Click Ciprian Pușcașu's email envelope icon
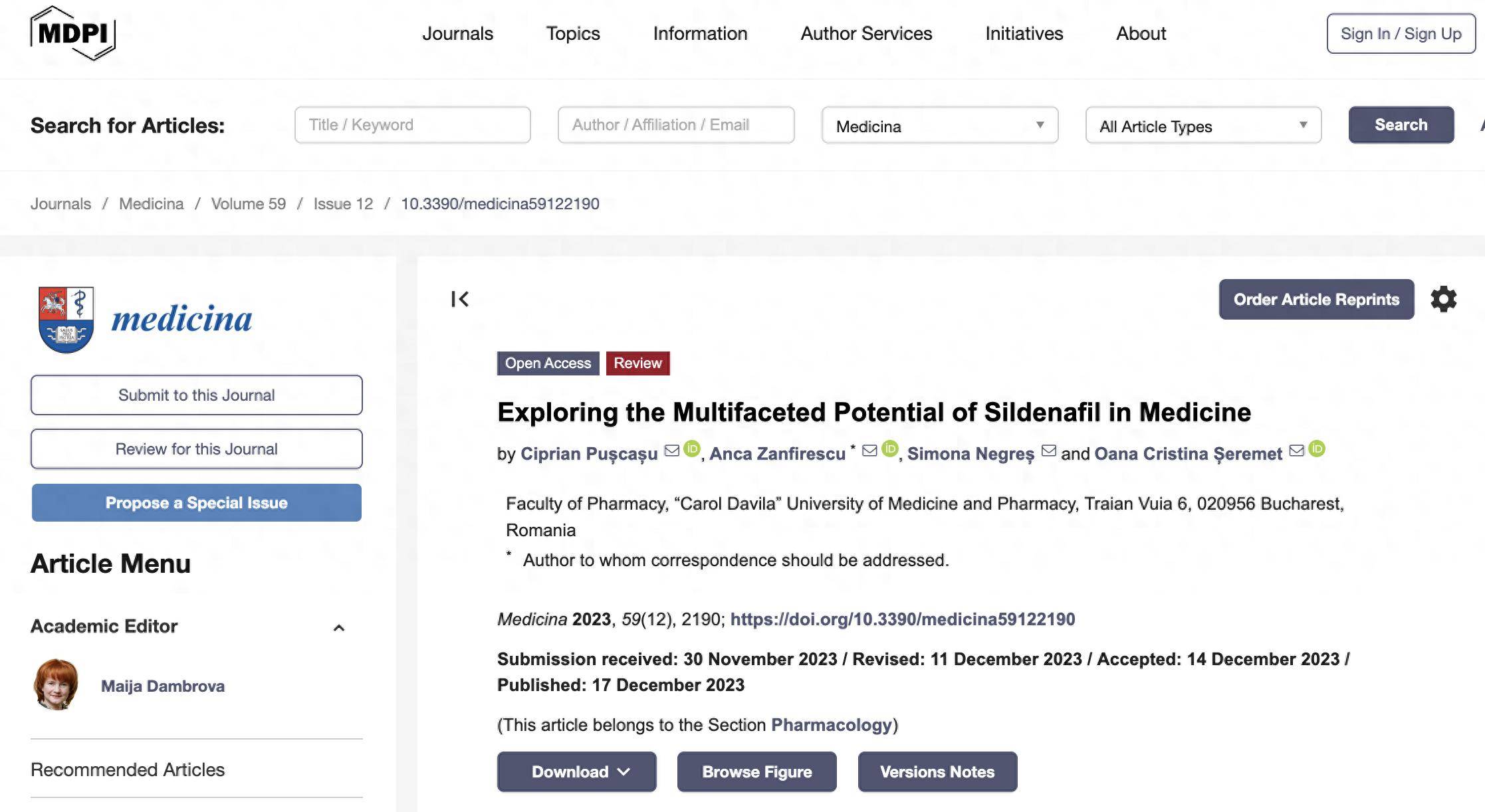 pyautogui.click(x=672, y=451)
